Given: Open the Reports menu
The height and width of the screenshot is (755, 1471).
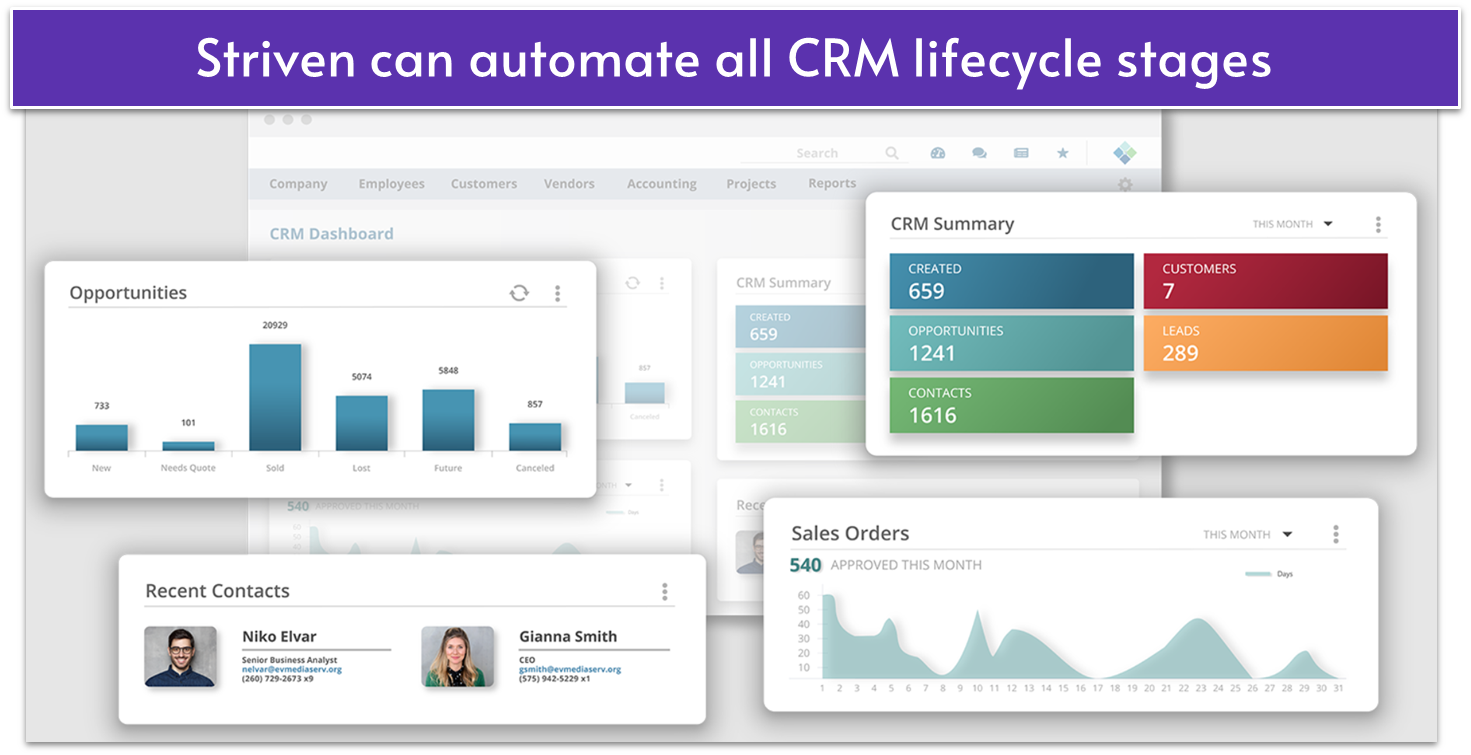Looking at the screenshot, I should 832,184.
